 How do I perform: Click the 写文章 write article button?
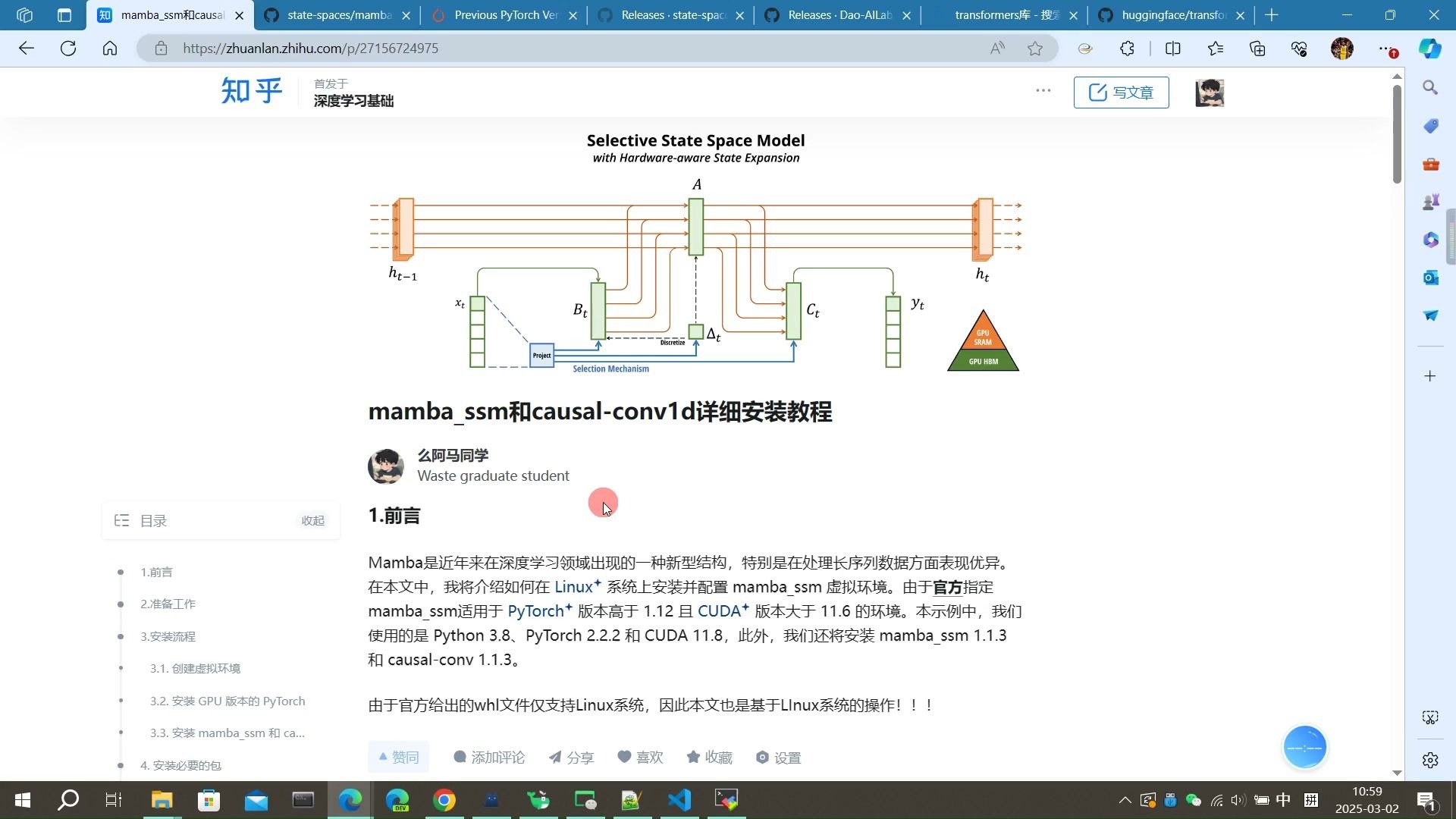(x=1121, y=93)
